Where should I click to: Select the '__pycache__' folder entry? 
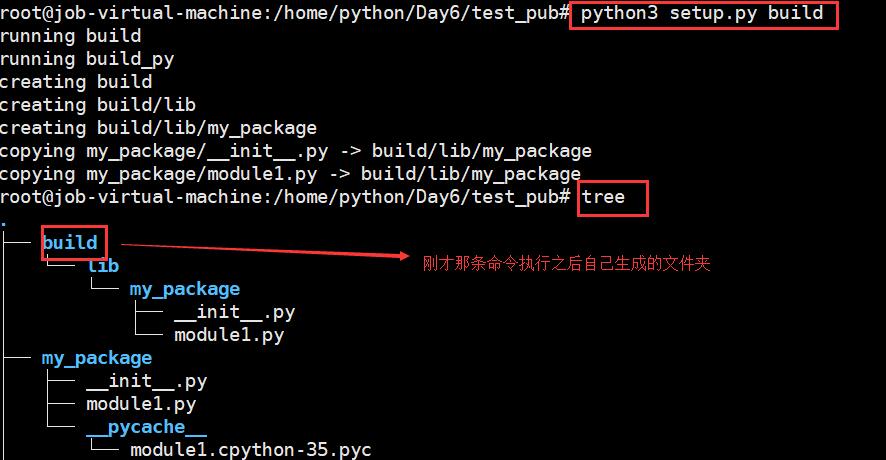pyautogui.click(x=146, y=427)
